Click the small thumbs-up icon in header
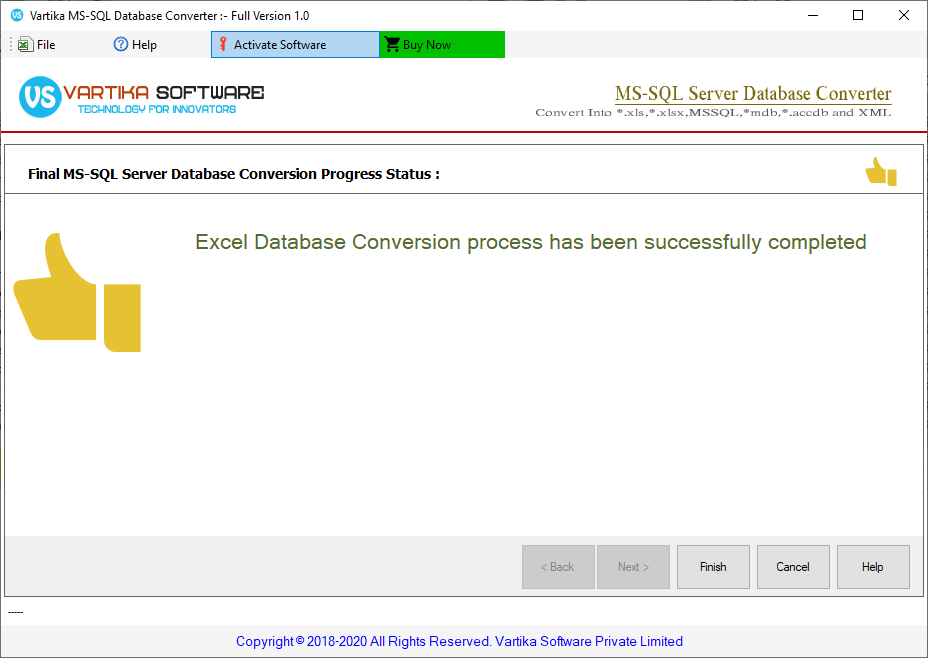 [881, 172]
